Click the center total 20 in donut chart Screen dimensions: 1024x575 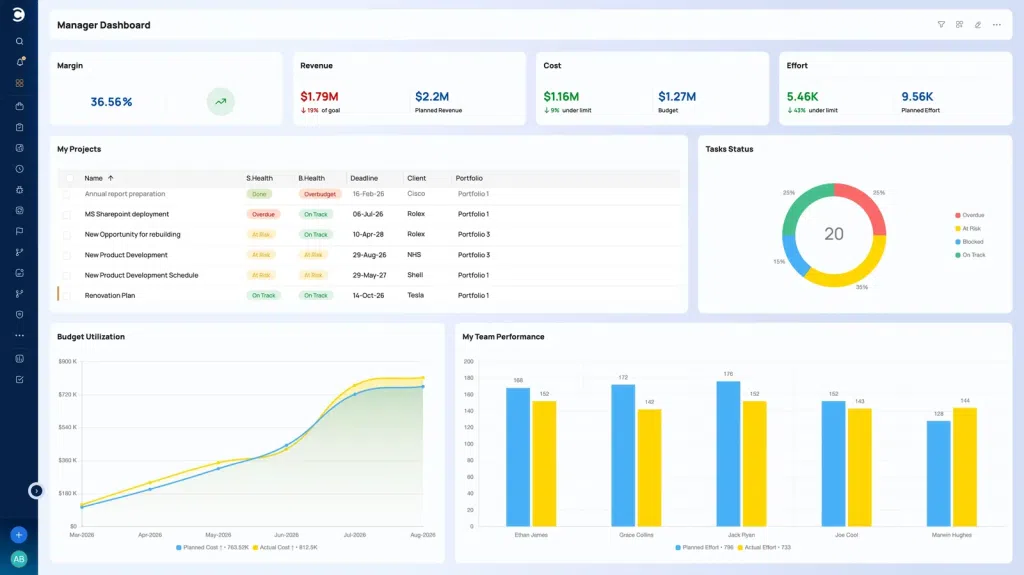click(834, 234)
